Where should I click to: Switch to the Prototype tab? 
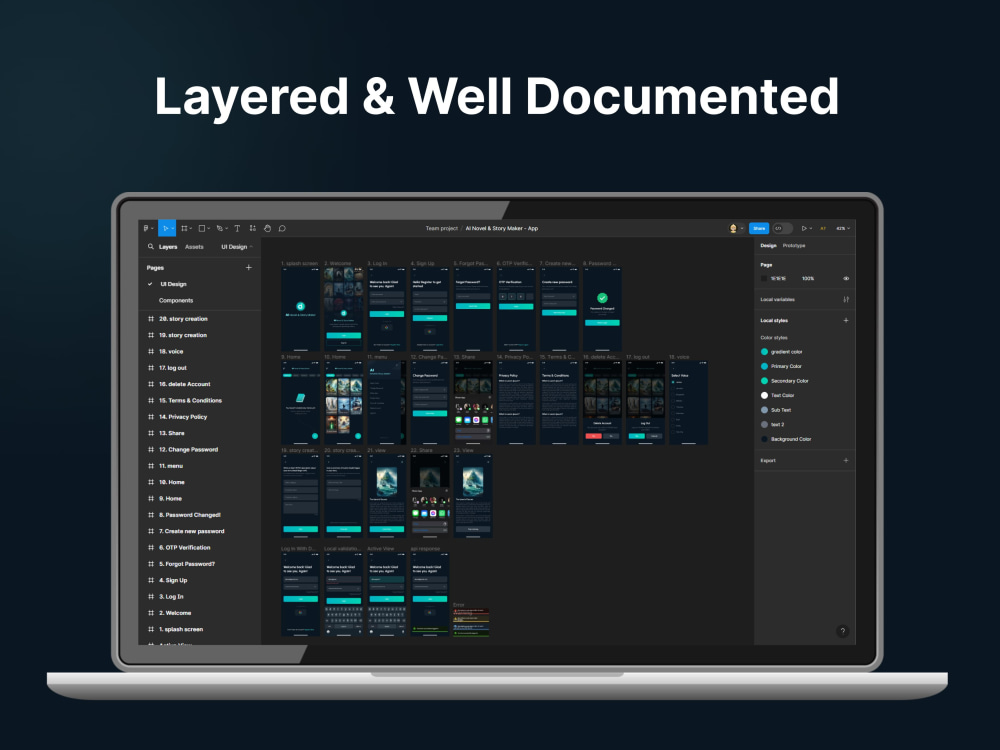[794, 246]
